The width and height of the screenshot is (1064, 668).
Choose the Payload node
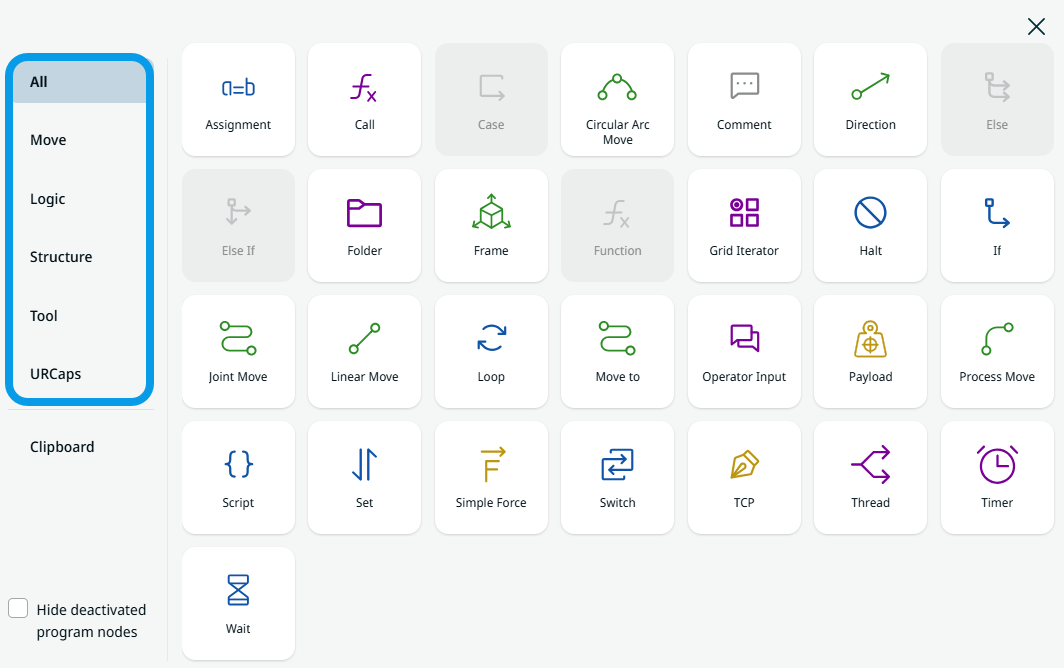pyautogui.click(x=870, y=352)
